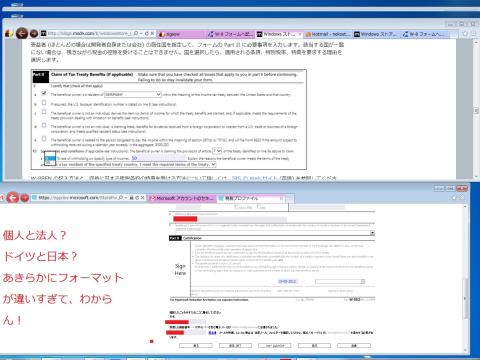
Task: Expand address dropdown arrow in lower browser
Action: [x=126, y=198]
